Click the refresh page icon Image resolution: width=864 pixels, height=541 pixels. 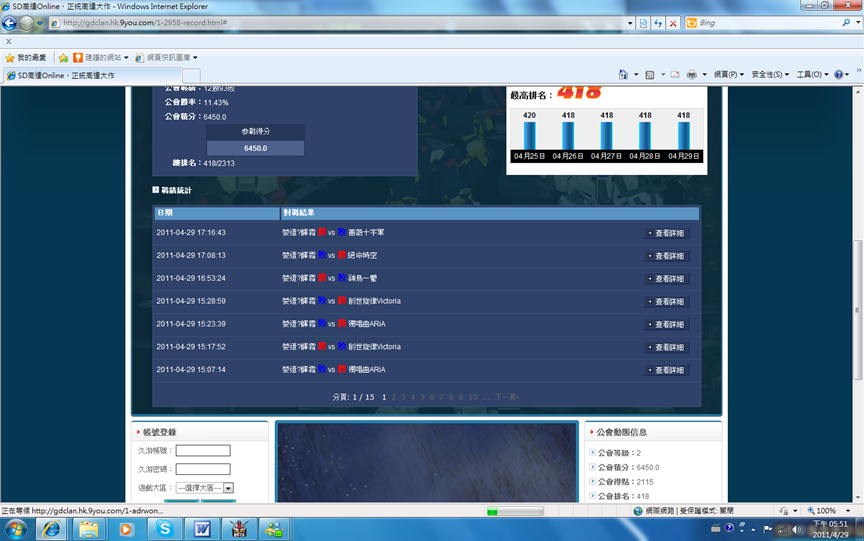point(658,23)
